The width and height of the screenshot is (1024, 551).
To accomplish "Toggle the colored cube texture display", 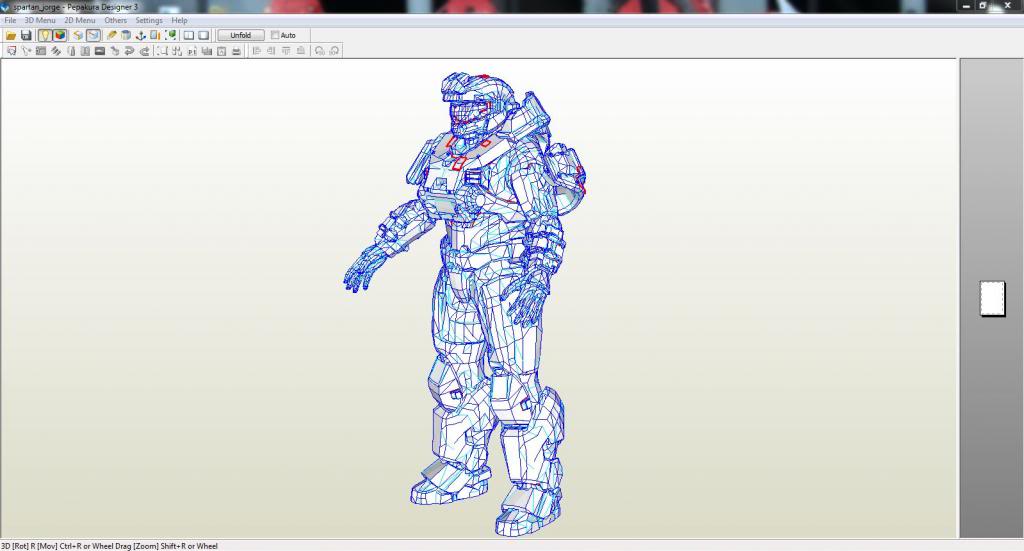I will pyautogui.click(x=60, y=35).
